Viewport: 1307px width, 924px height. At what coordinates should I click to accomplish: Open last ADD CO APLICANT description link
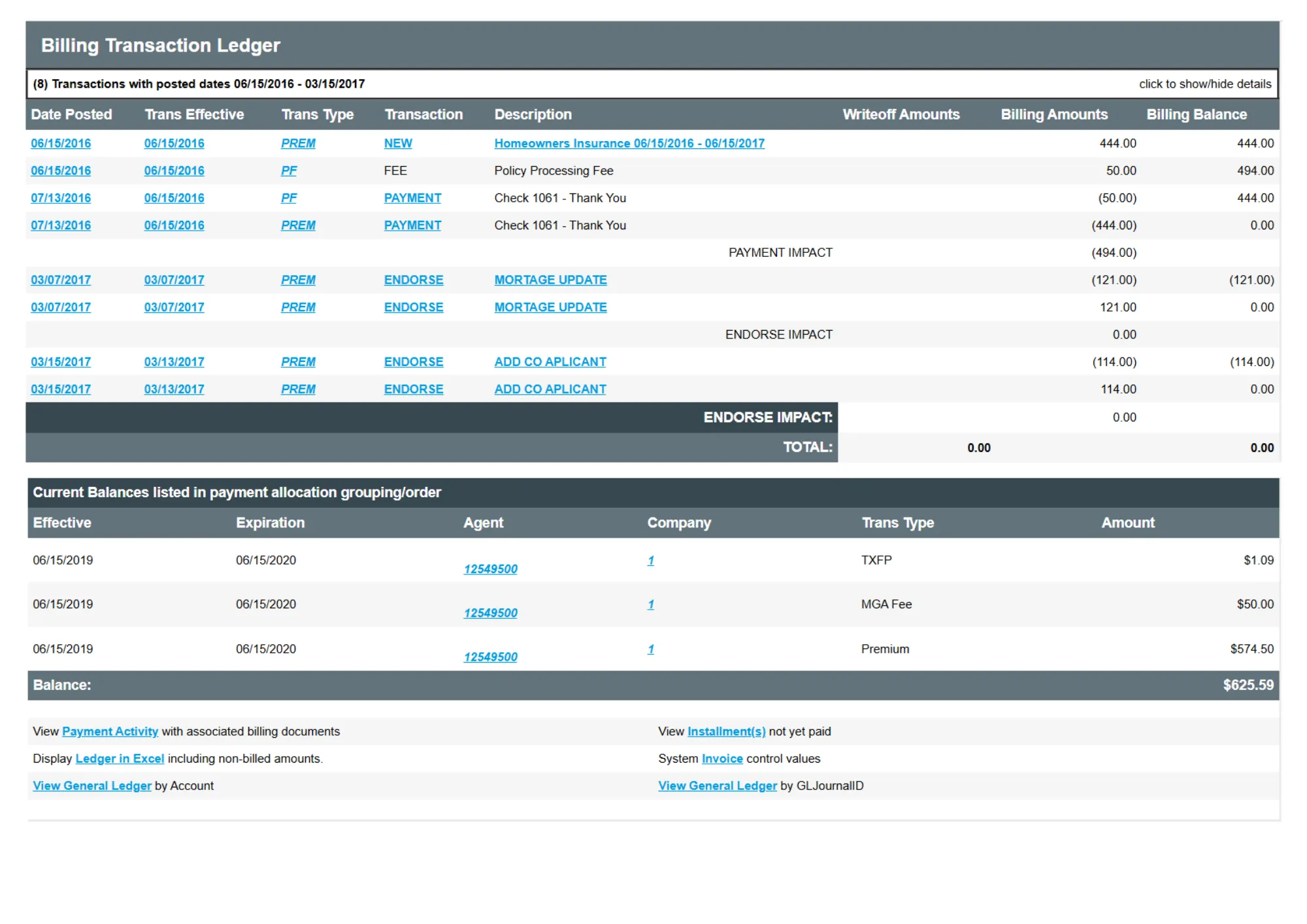click(550, 389)
